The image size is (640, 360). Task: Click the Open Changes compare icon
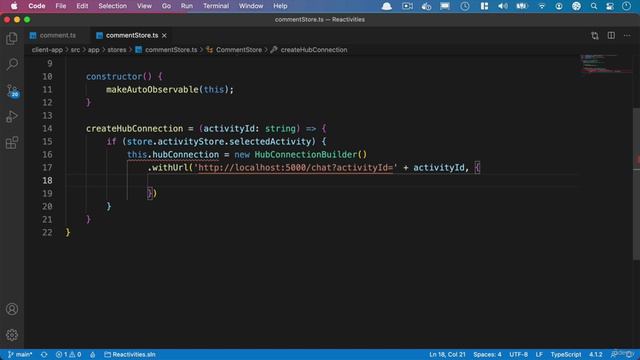pyautogui.click(x=595, y=36)
